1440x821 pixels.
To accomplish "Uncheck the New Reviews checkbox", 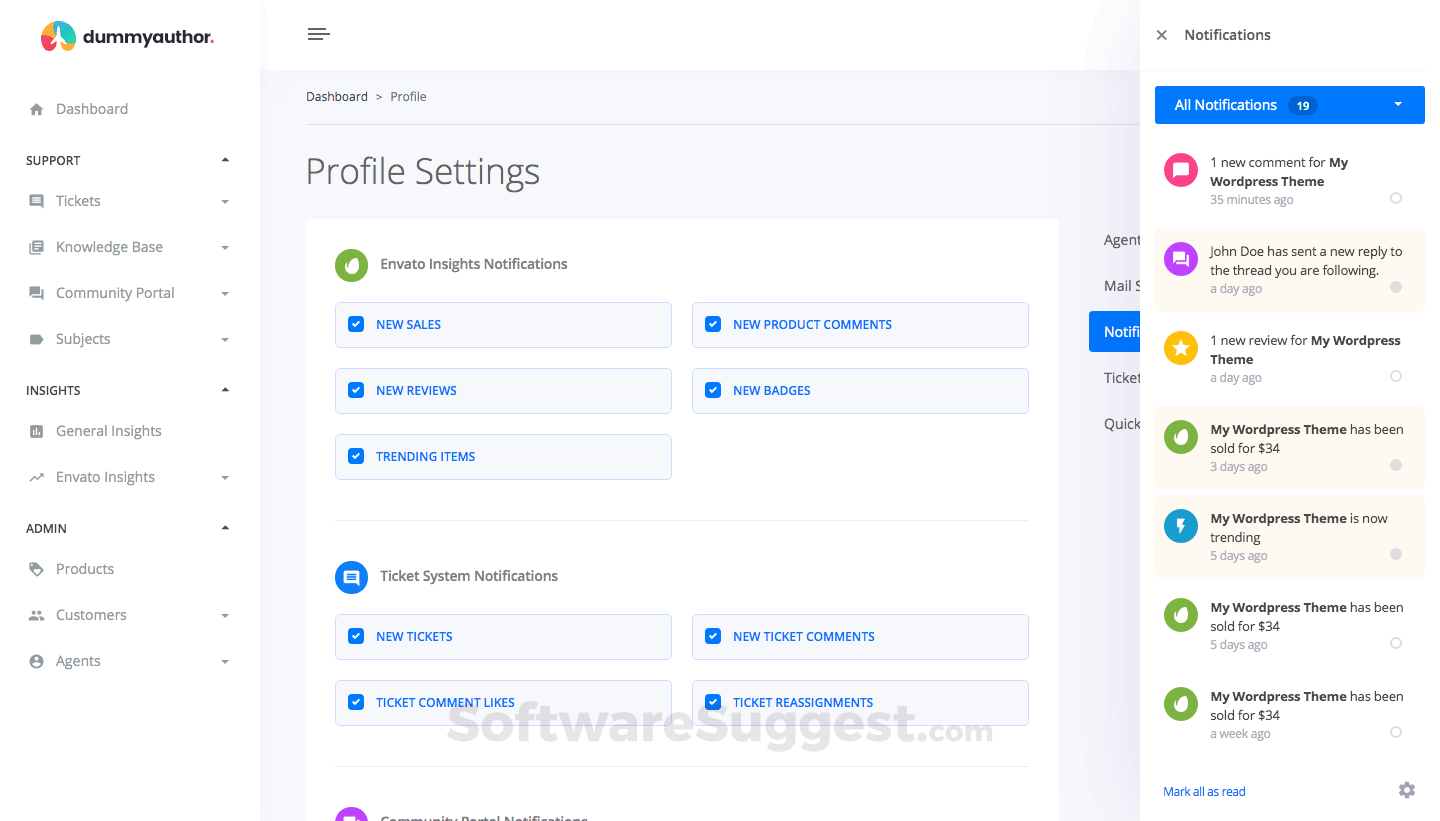I will click(x=356, y=390).
